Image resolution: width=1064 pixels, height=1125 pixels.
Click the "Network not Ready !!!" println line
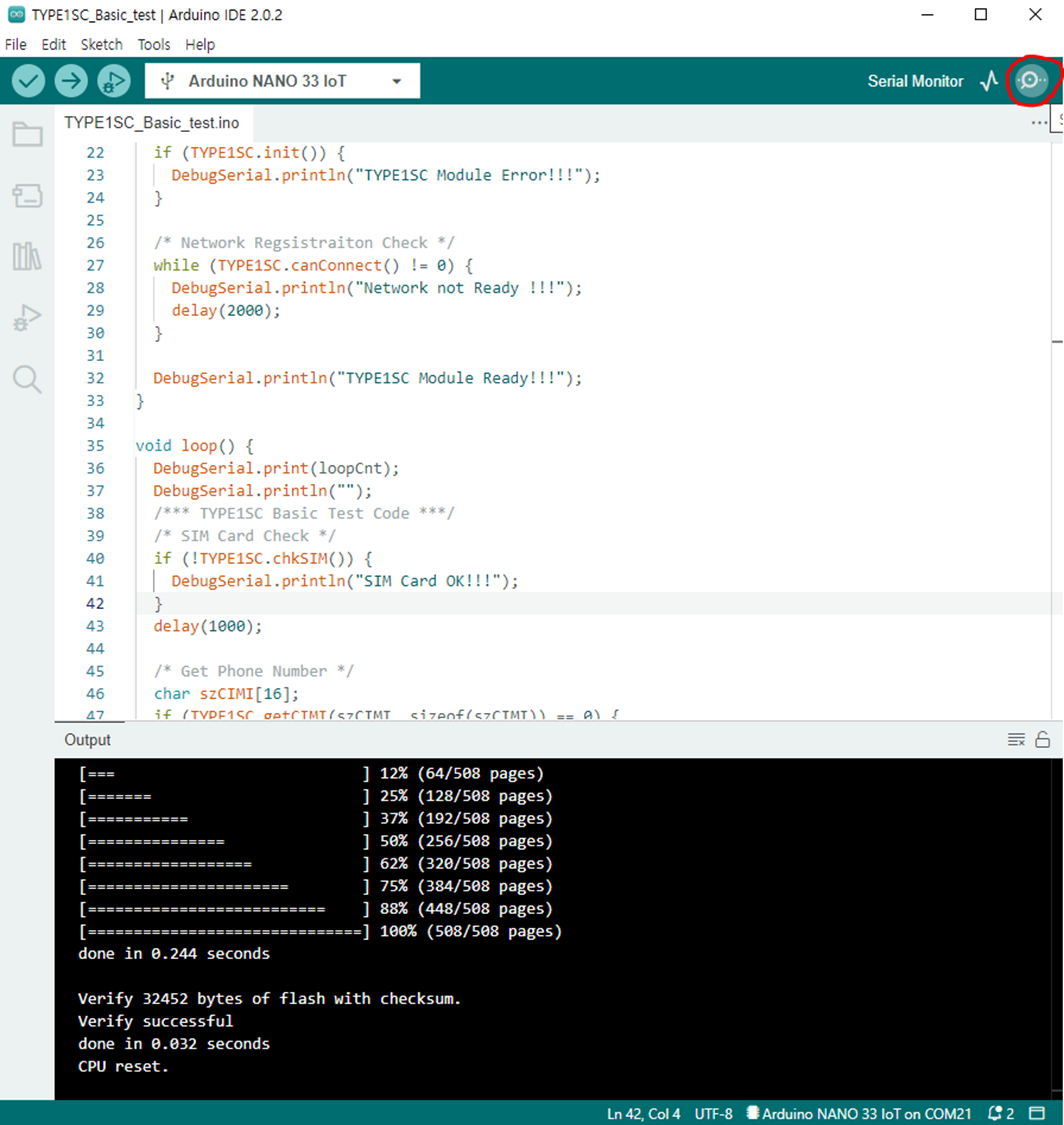pyautogui.click(x=377, y=288)
